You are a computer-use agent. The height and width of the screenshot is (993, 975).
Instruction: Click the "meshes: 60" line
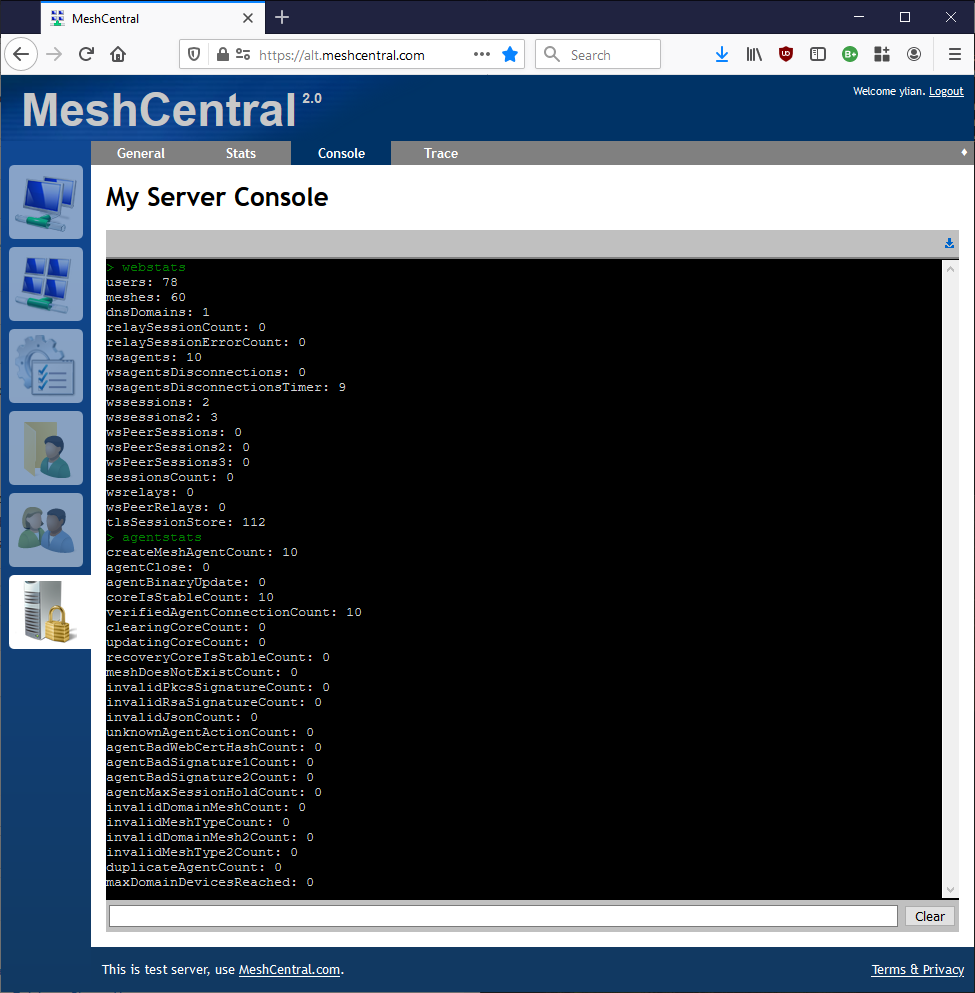(146, 297)
